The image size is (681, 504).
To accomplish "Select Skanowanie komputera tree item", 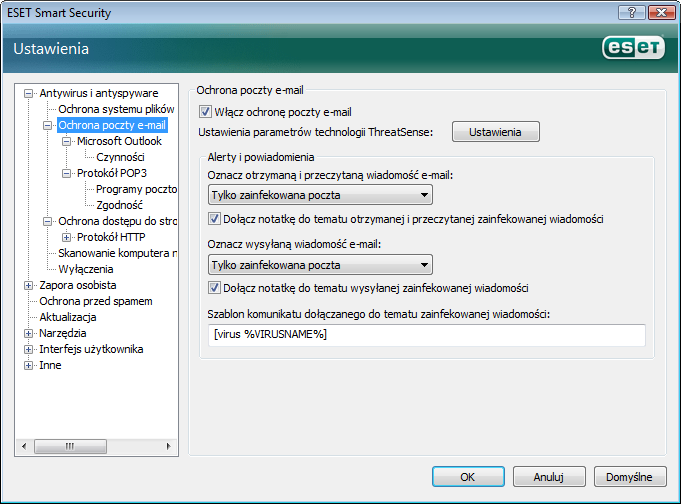I will (117, 253).
